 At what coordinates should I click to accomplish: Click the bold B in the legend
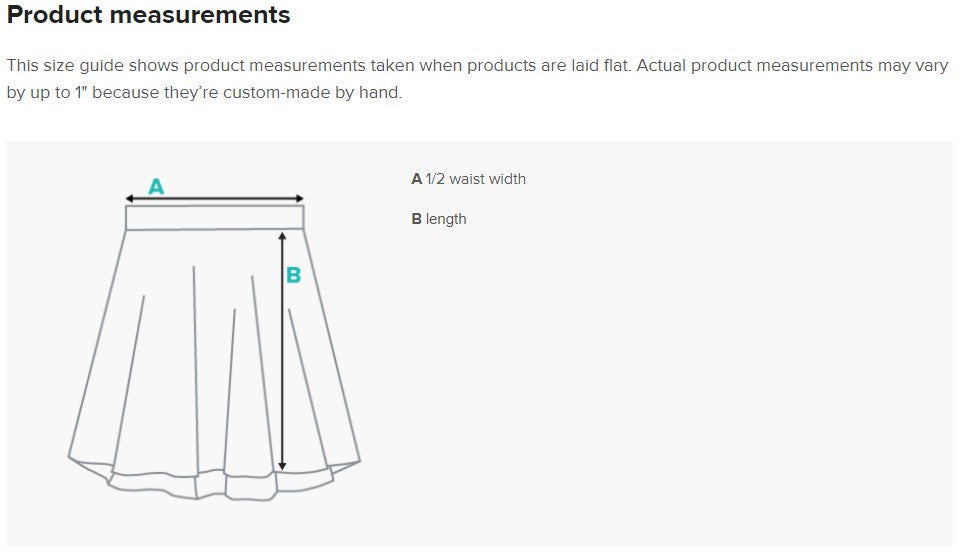417,219
